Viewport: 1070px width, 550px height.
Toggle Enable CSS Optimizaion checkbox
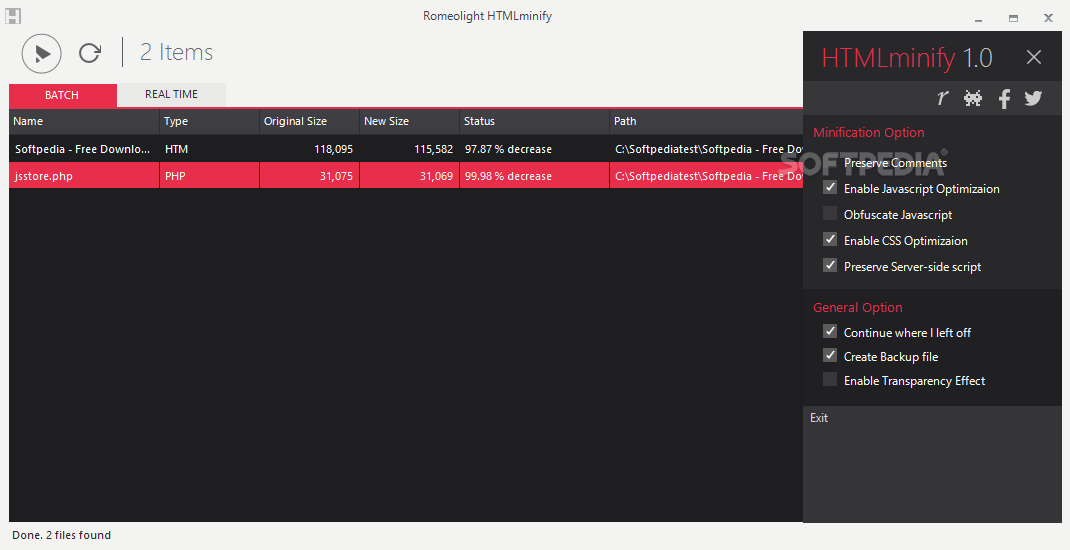point(830,240)
